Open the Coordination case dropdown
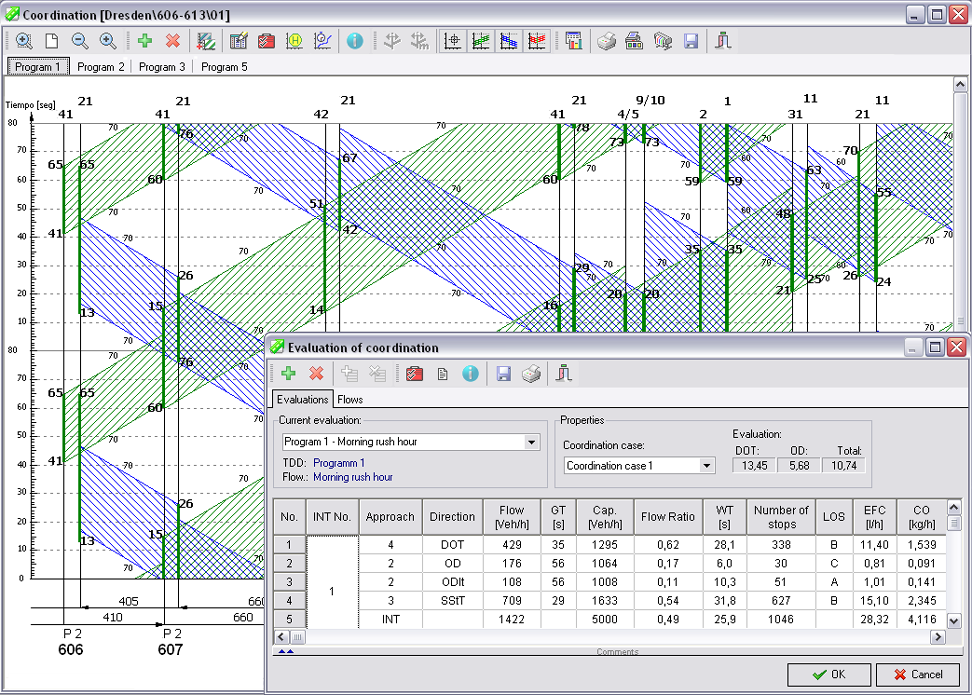The width and height of the screenshot is (972, 695). [707, 465]
